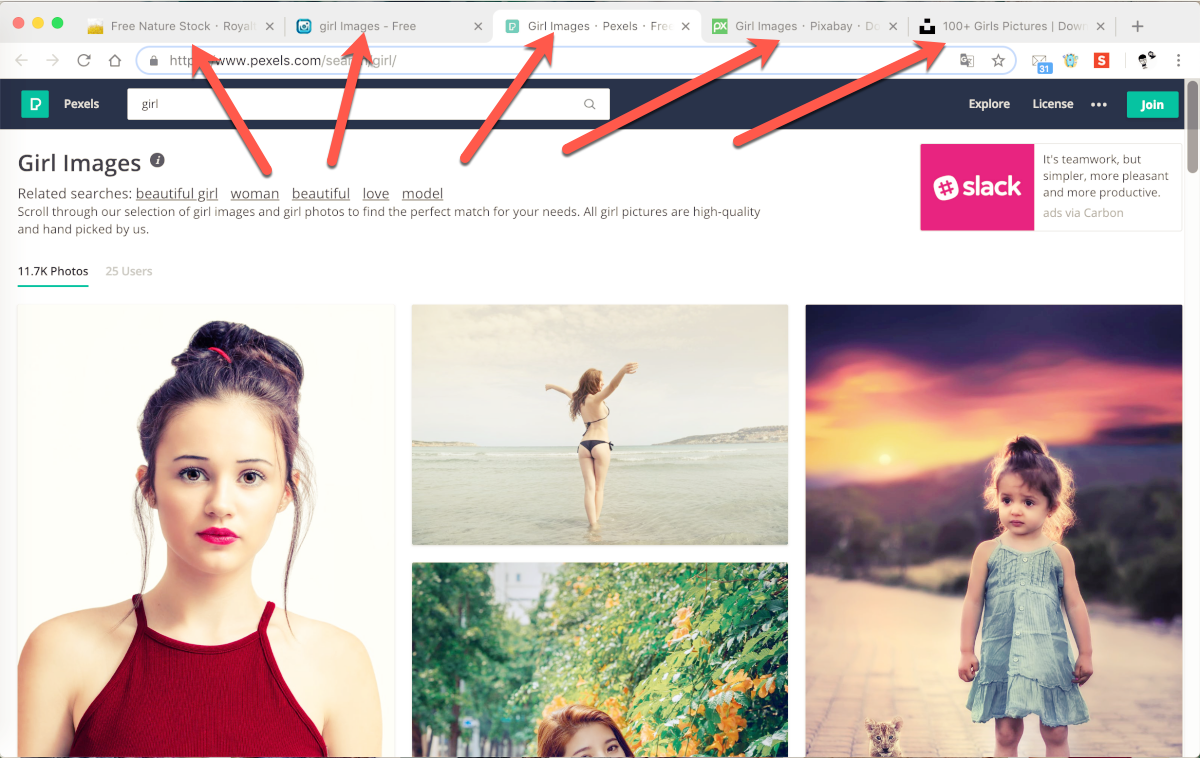Open the three-dots more menu in Pexels header
The height and width of the screenshot is (758, 1200).
pos(1099,104)
